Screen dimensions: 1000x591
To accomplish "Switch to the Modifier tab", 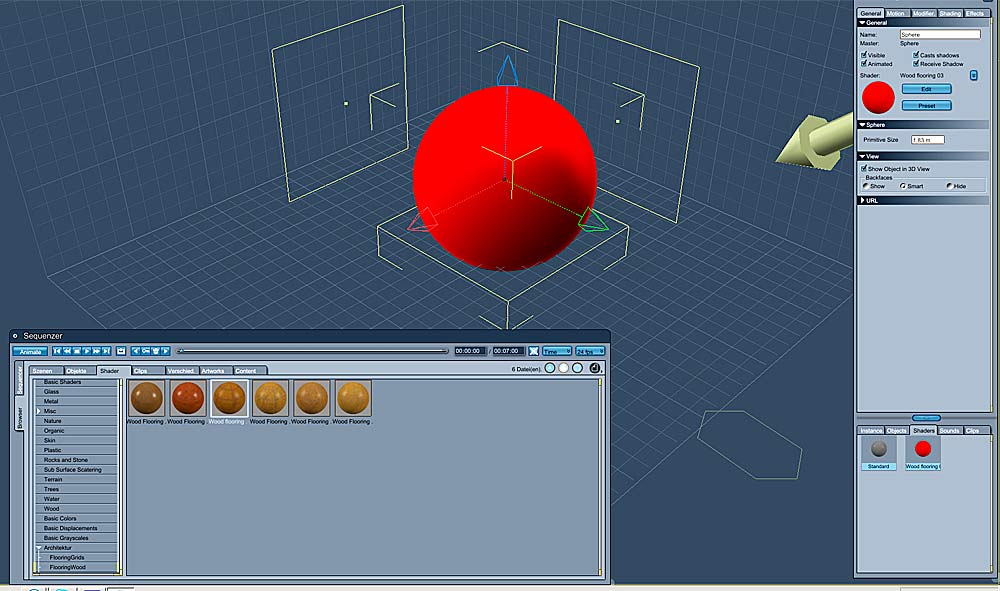I will tap(924, 13).
